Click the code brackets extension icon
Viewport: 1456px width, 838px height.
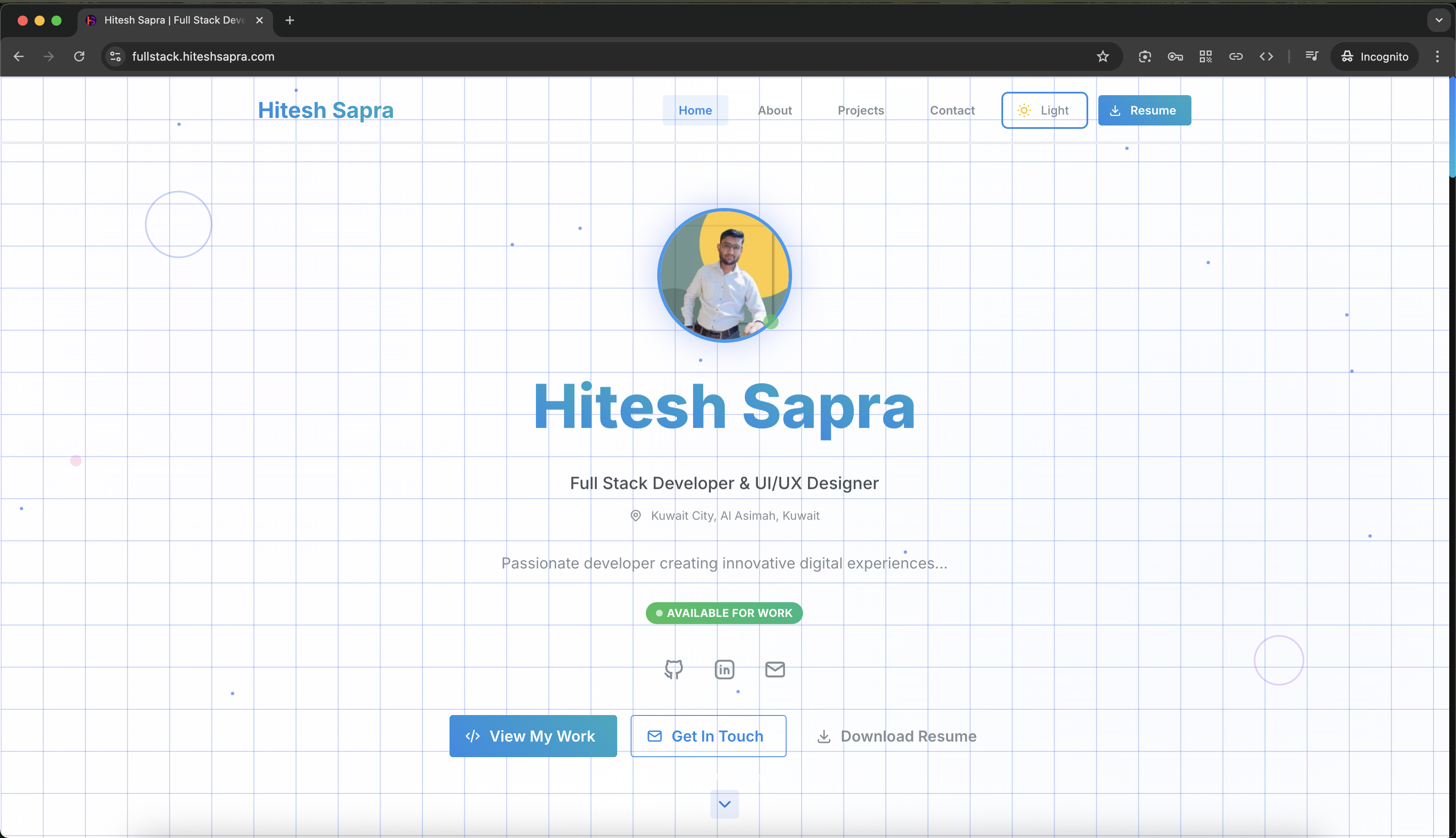click(x=1266, y=56)
